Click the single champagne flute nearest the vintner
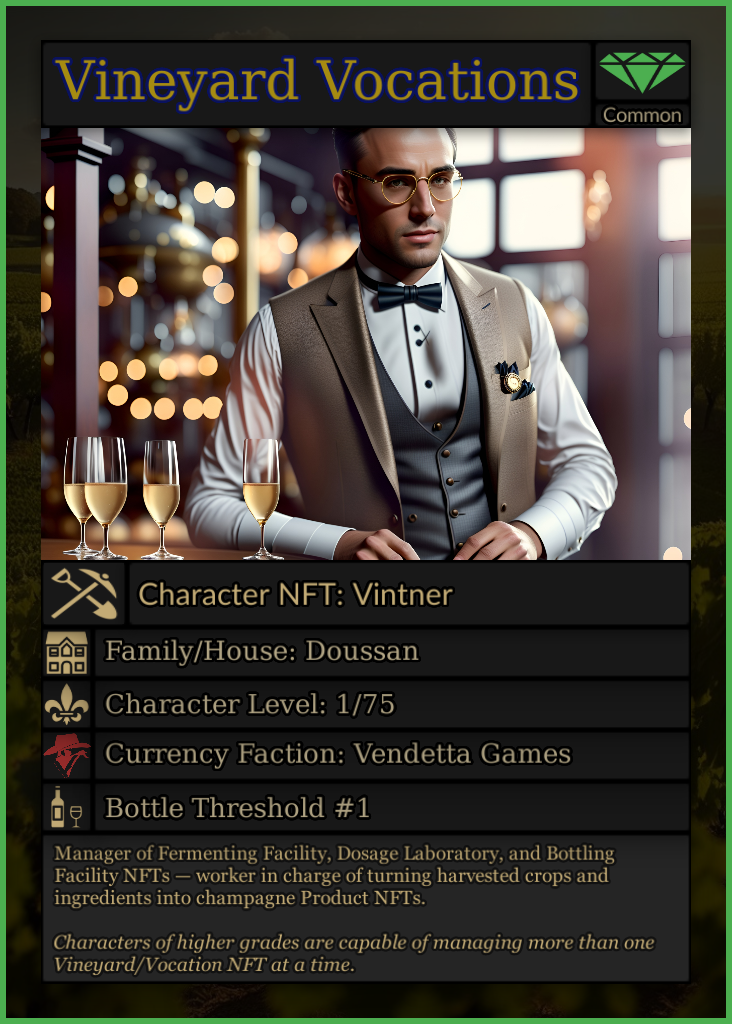732x1024 pixels. 261,499
